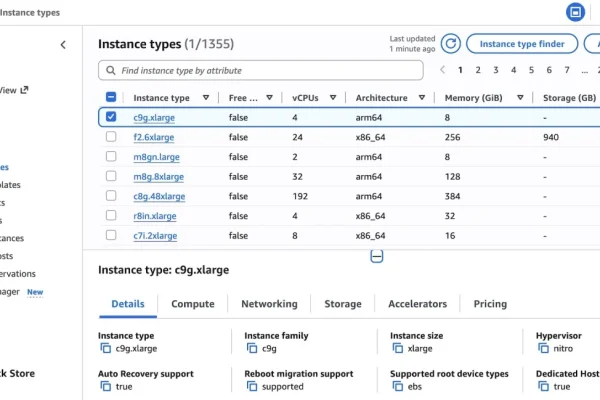This screenshot has height=400, width=600.
Task: Go to page 2 of results
Action: (x=478, y=70)
